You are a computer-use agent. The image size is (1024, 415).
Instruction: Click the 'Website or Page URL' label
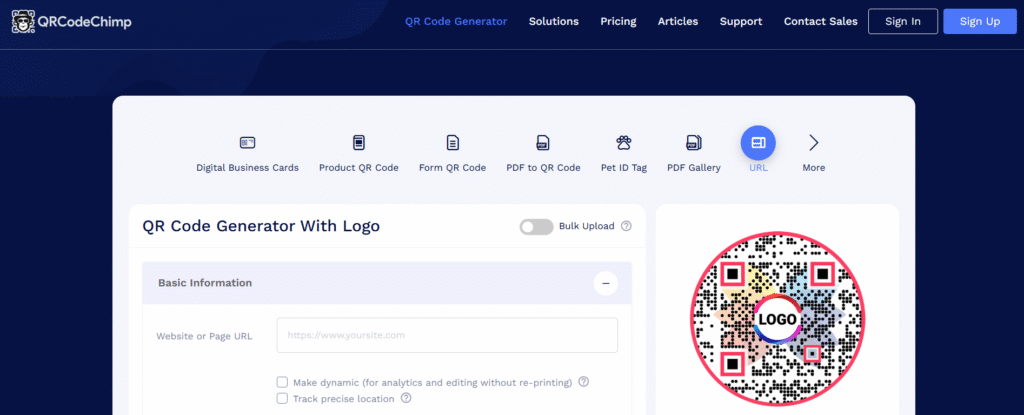coord(204,336)
